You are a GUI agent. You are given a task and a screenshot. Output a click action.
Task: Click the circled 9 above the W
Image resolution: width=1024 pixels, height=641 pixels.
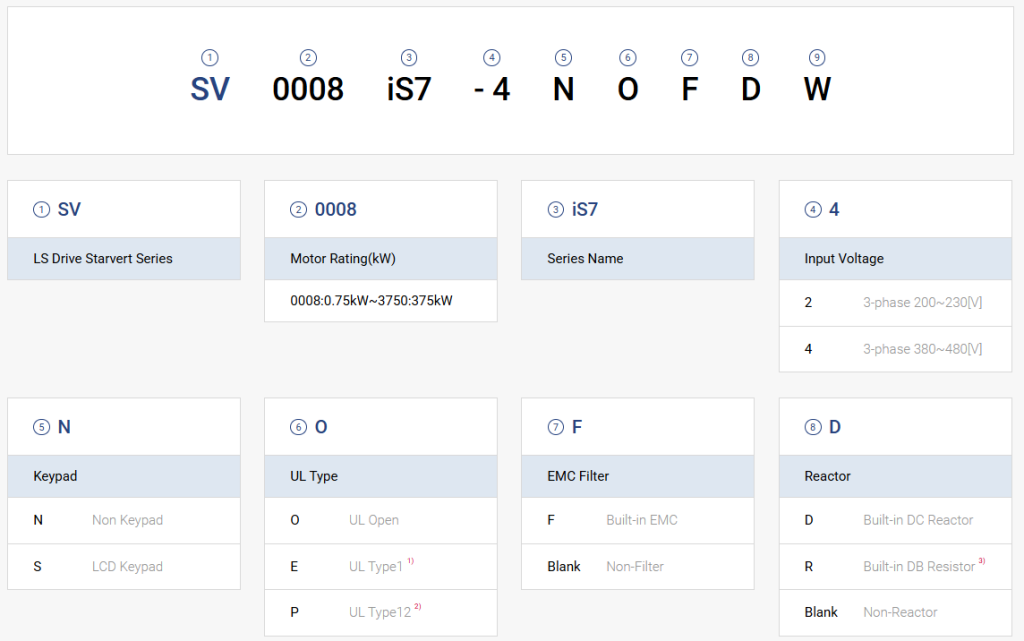click(x=817, y=57)
